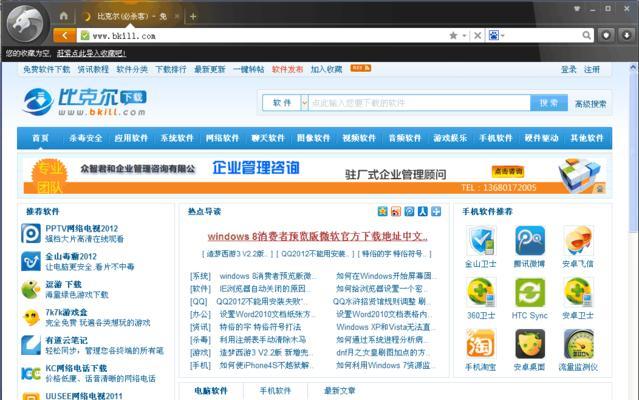Click 下载排行 in the top bar
639x400 pixels.
pos(171,69)
